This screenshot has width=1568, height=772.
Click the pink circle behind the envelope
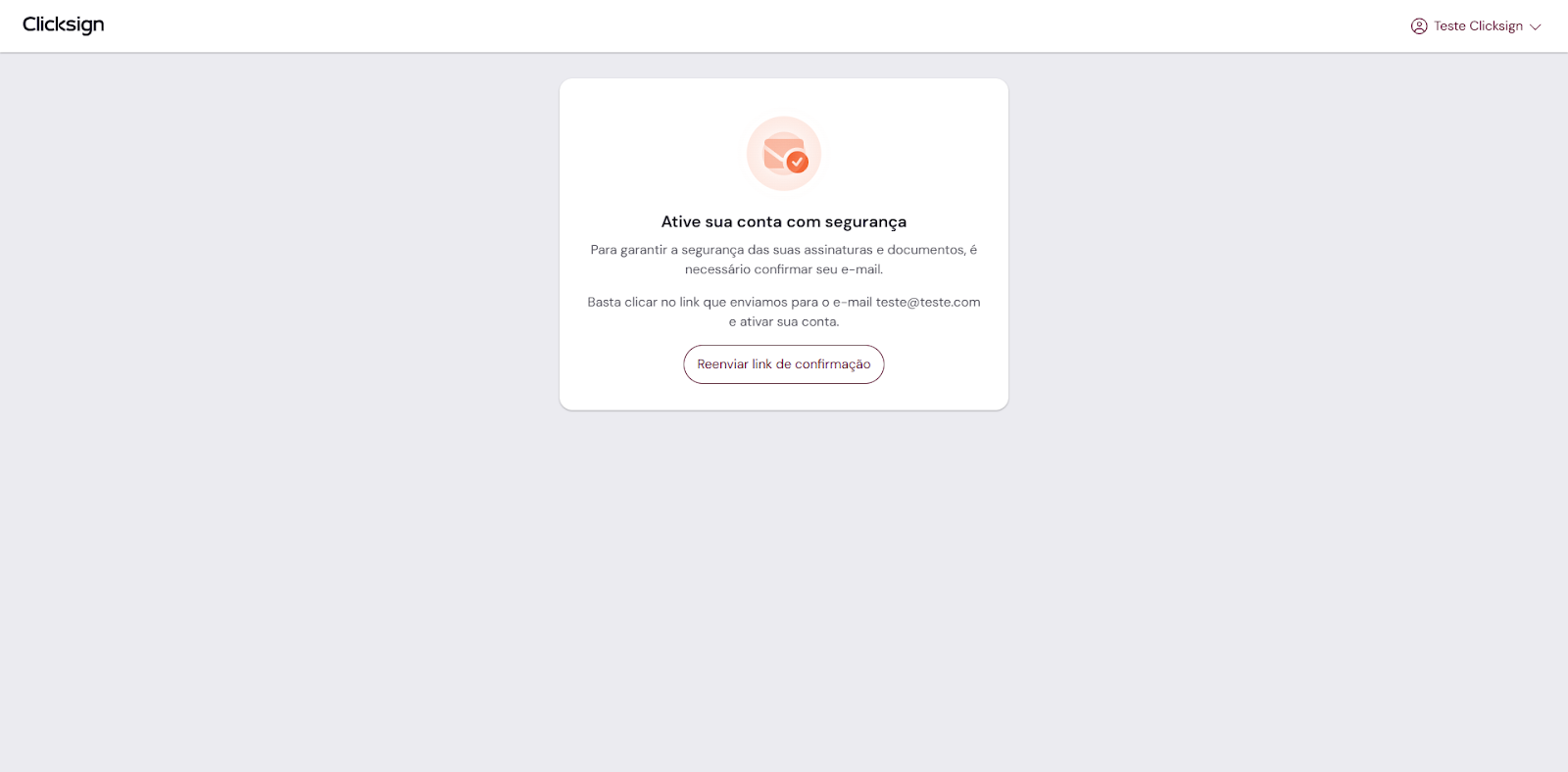pyautogui.click(x=784, y=154)
